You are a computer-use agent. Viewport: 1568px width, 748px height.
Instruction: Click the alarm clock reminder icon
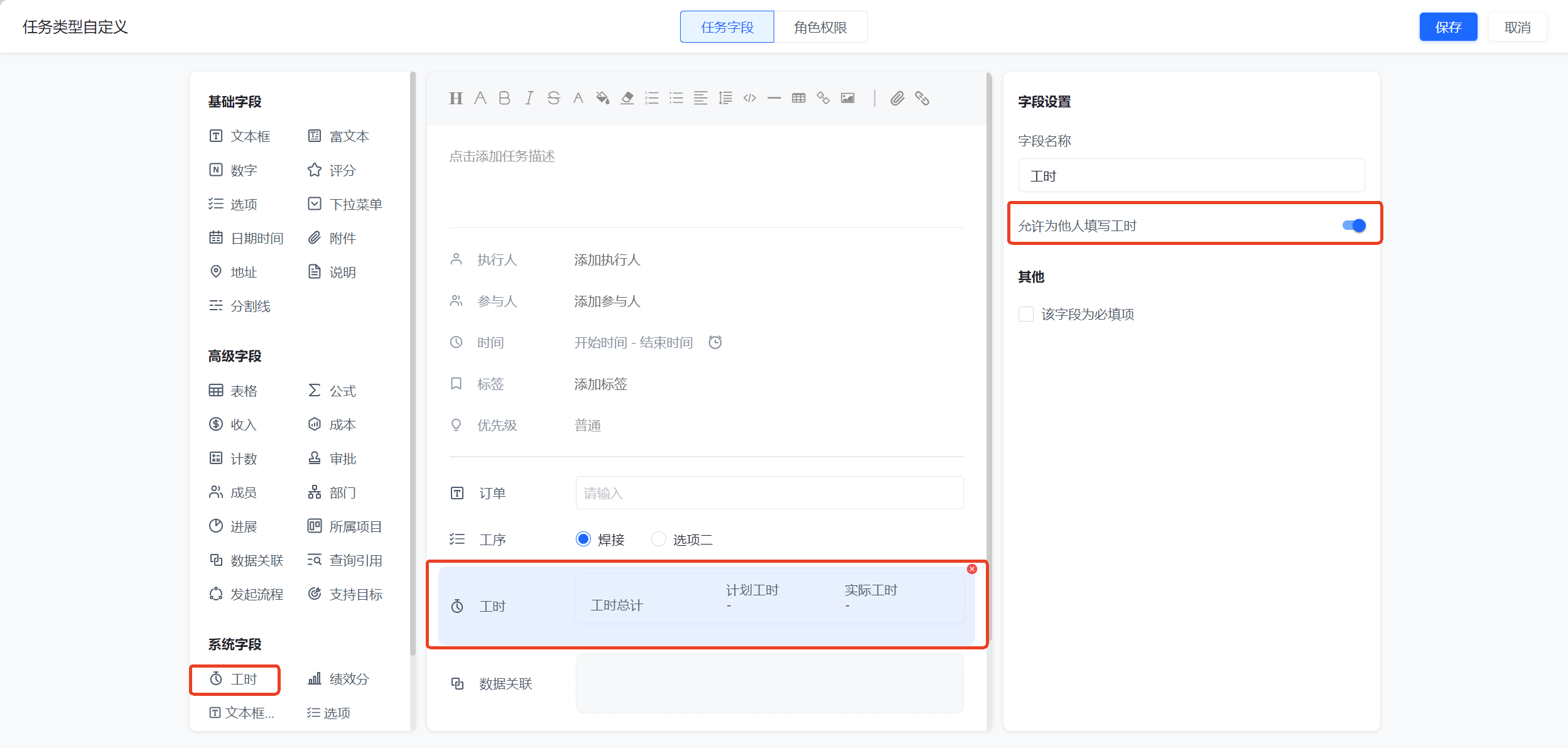pos(715,342)
